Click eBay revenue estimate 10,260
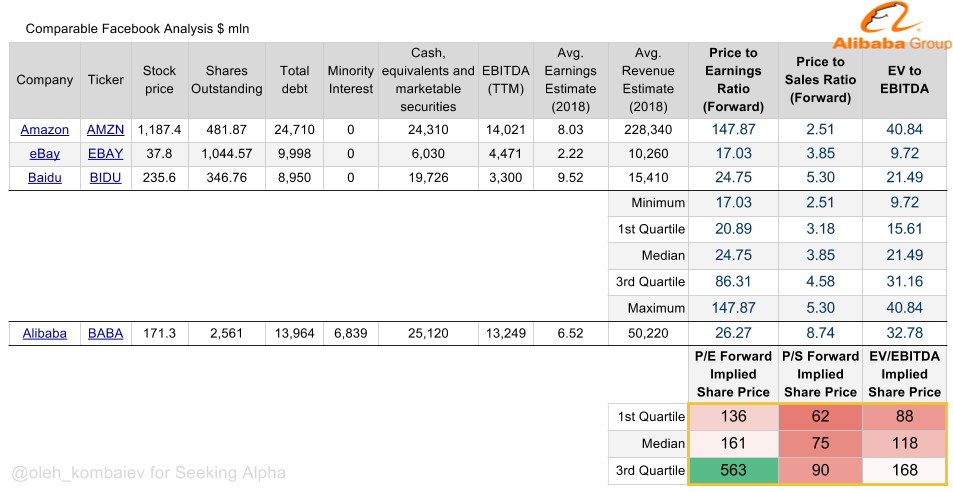This screenshot has height=492, width=953. pyautogui.click(x=648, y=154)
